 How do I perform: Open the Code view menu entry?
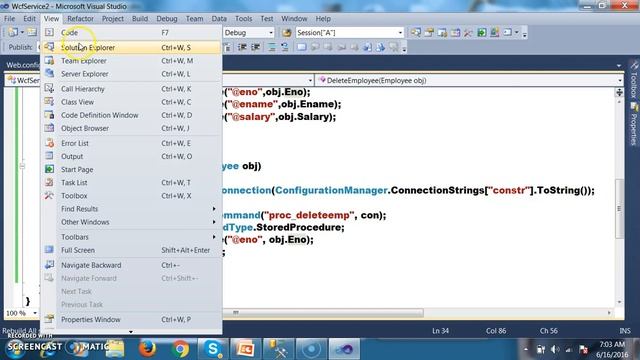pyautogui.click(x=131, y=33)
